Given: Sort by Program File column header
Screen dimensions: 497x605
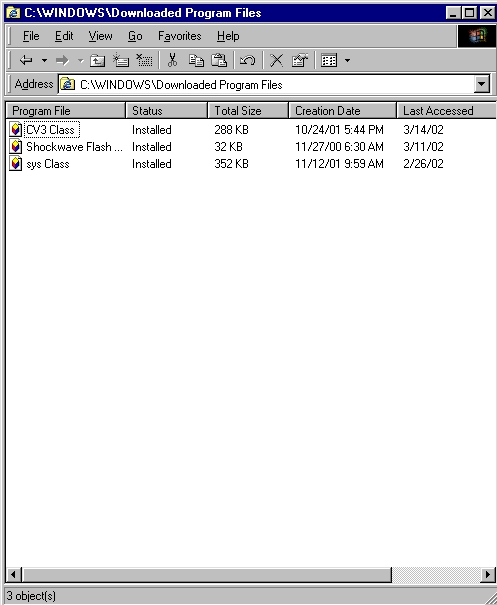Looking at the screenshot, I should [x=66, y=111].
